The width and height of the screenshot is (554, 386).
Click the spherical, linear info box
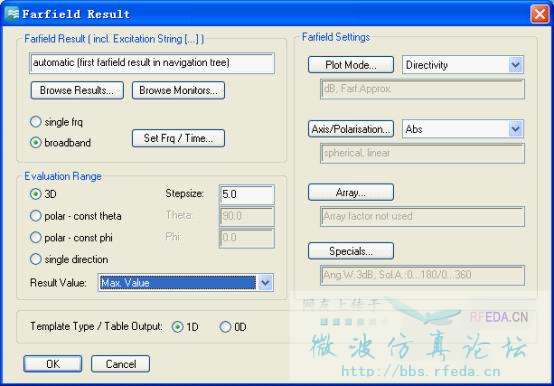point(422,154)
